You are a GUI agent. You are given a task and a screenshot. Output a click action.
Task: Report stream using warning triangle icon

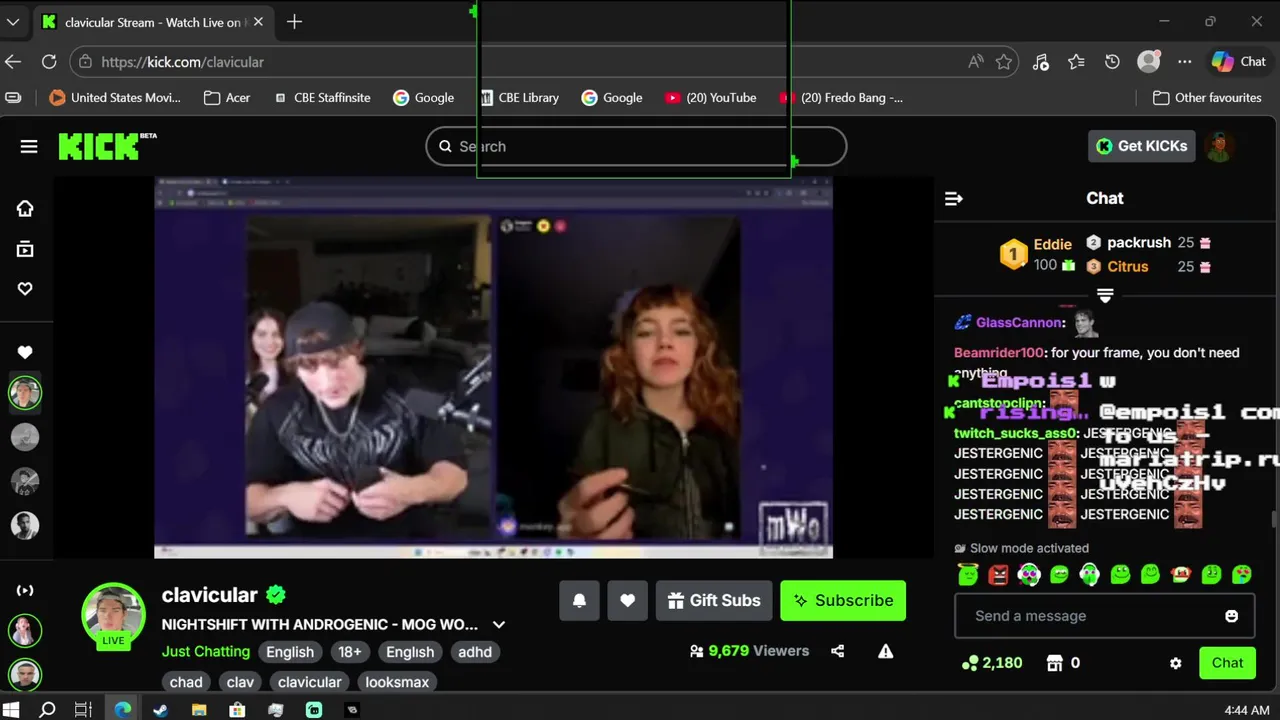click(x=886, y=651)
